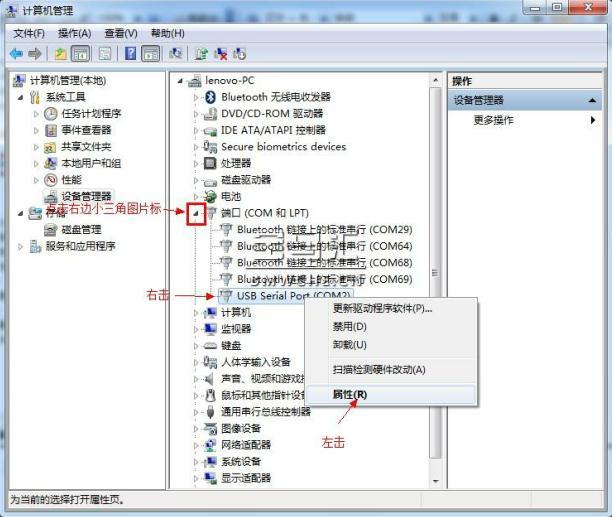This screenshot has height=517, width=612.
Task: Expand the 处理器 tree node
Action: coord(196,163)
